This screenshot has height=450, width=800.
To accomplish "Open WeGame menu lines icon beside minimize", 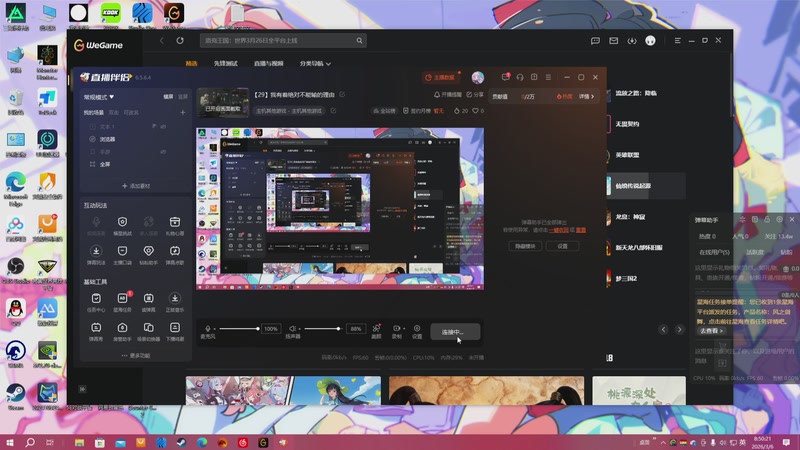I will click(678, 40).
